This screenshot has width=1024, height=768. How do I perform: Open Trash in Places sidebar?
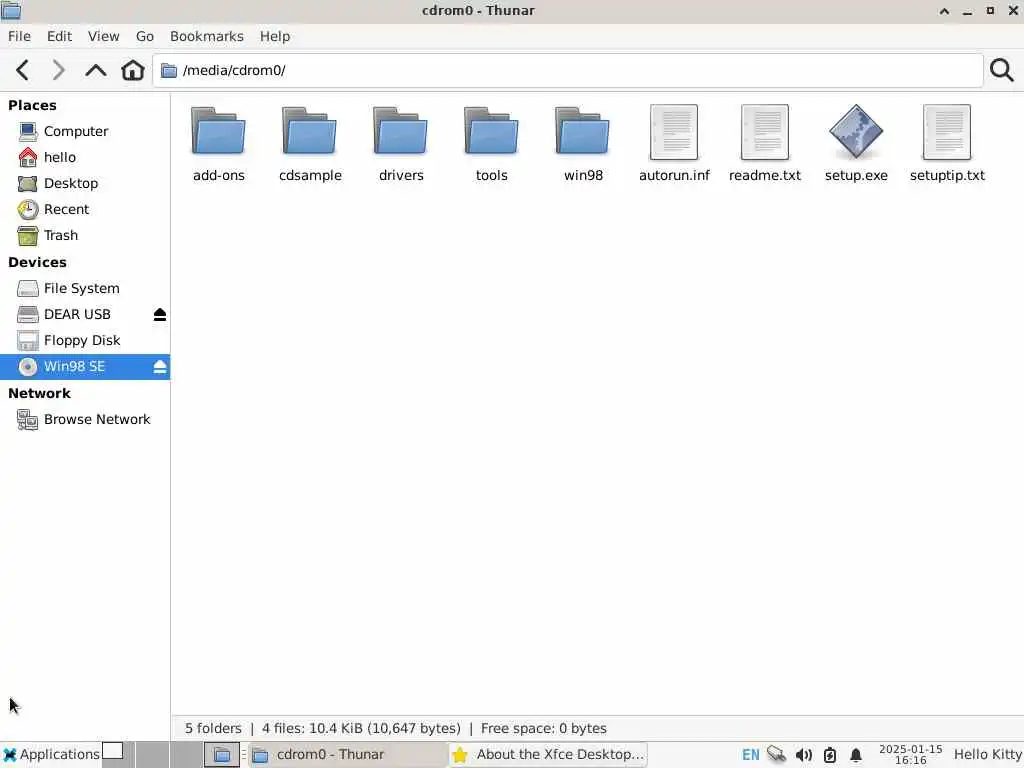coord(85,236)
